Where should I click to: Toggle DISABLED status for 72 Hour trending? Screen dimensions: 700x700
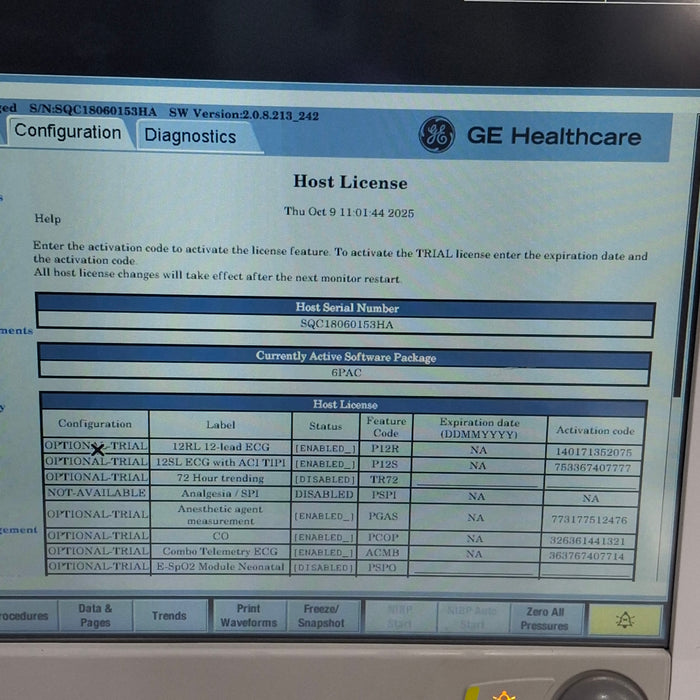point(325,479)
